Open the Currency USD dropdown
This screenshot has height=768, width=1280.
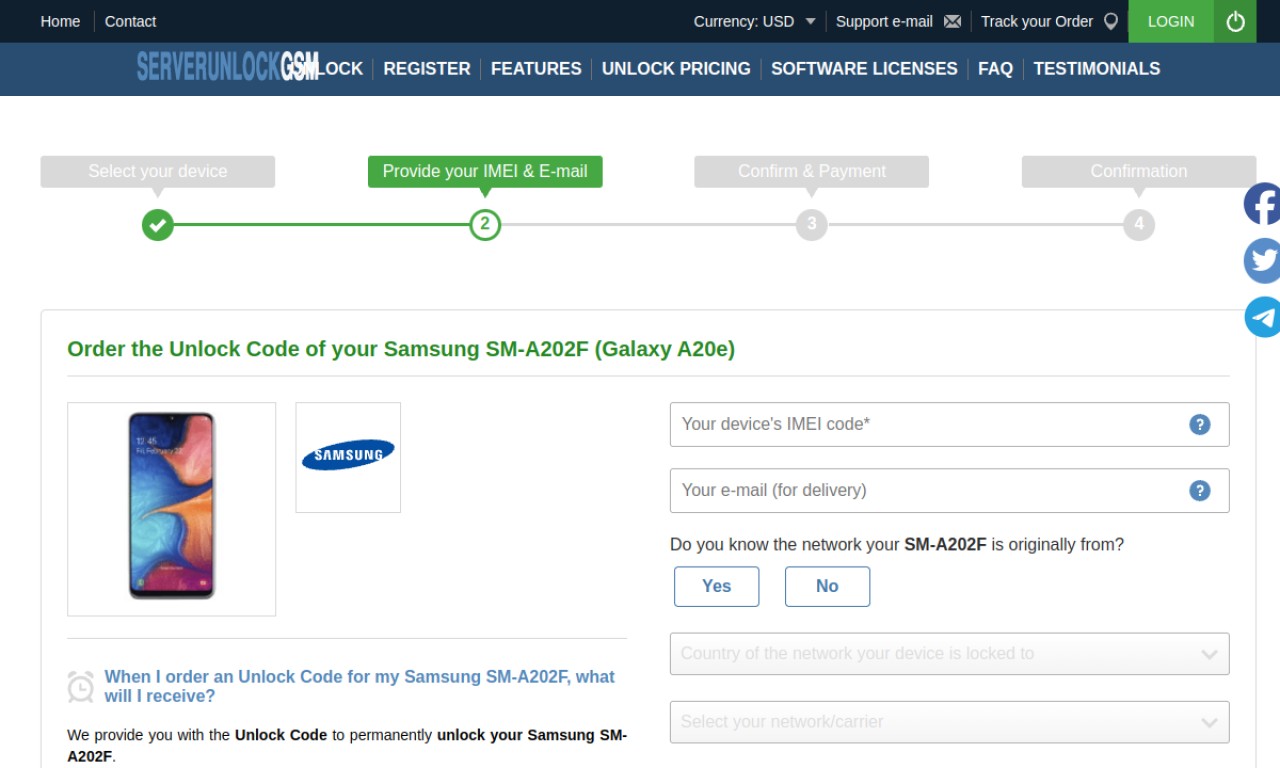(x=755, y=21)
